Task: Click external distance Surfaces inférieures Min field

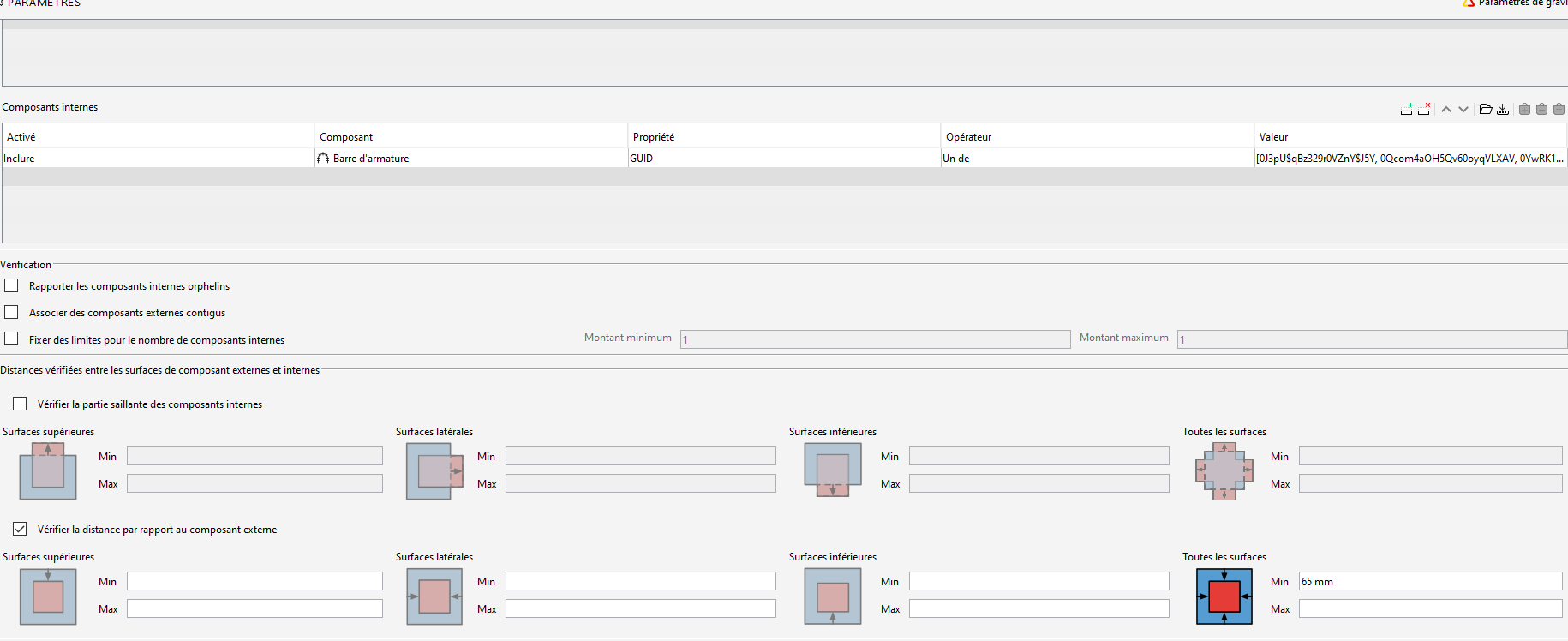Action: pos(1038,581)
